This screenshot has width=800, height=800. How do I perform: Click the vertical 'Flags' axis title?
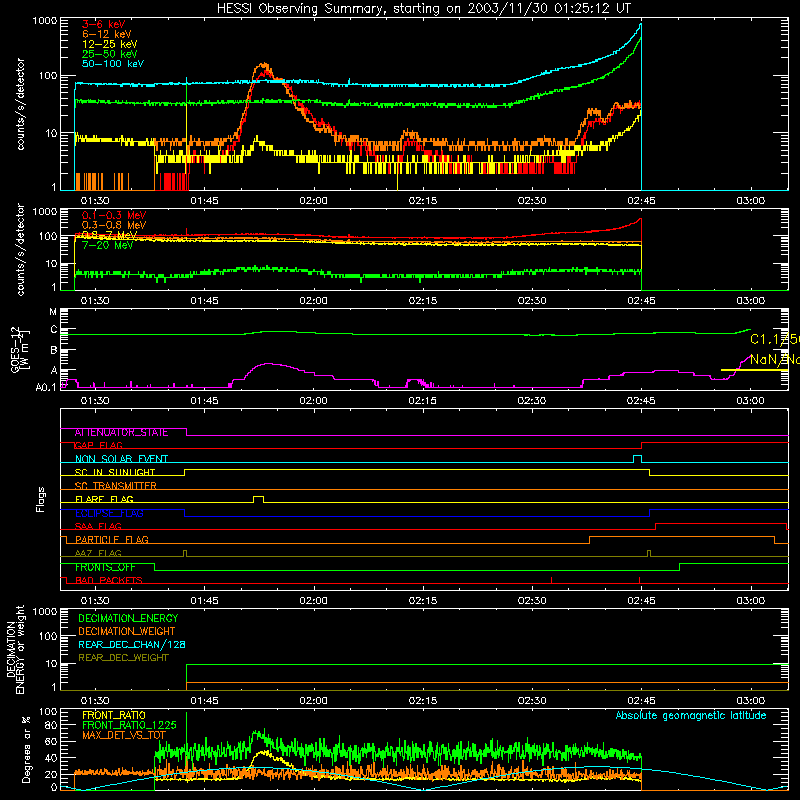(x=41, y=499)
